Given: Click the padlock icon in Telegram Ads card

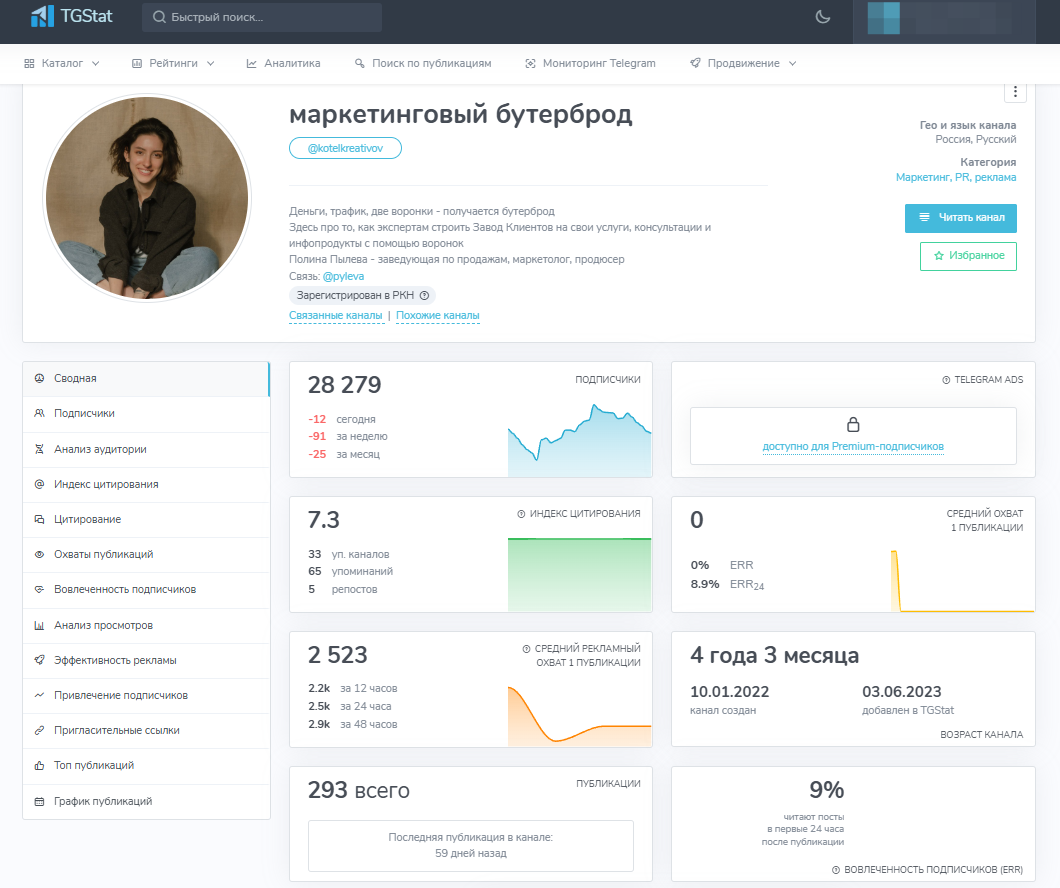Looking at the screenshot, I should click(x=853, y=424).
